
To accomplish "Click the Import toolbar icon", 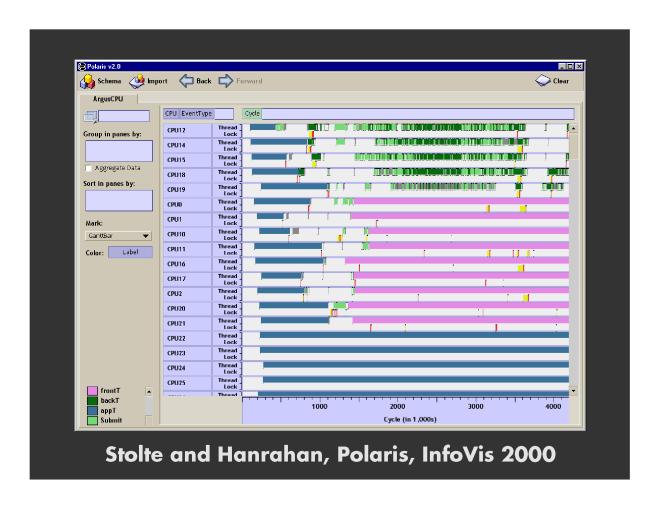I will (137, 81).
